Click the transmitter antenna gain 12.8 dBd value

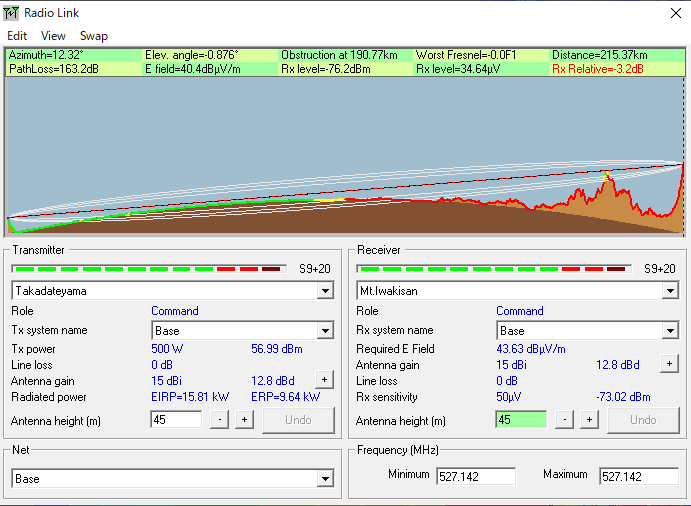click(273, 381)
